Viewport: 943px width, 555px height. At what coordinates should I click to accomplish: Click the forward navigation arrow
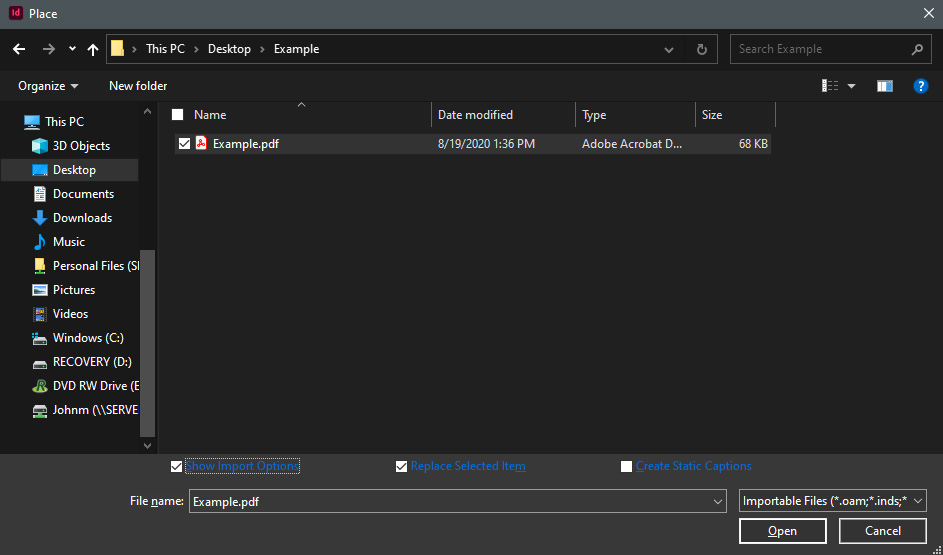[49, 49]
